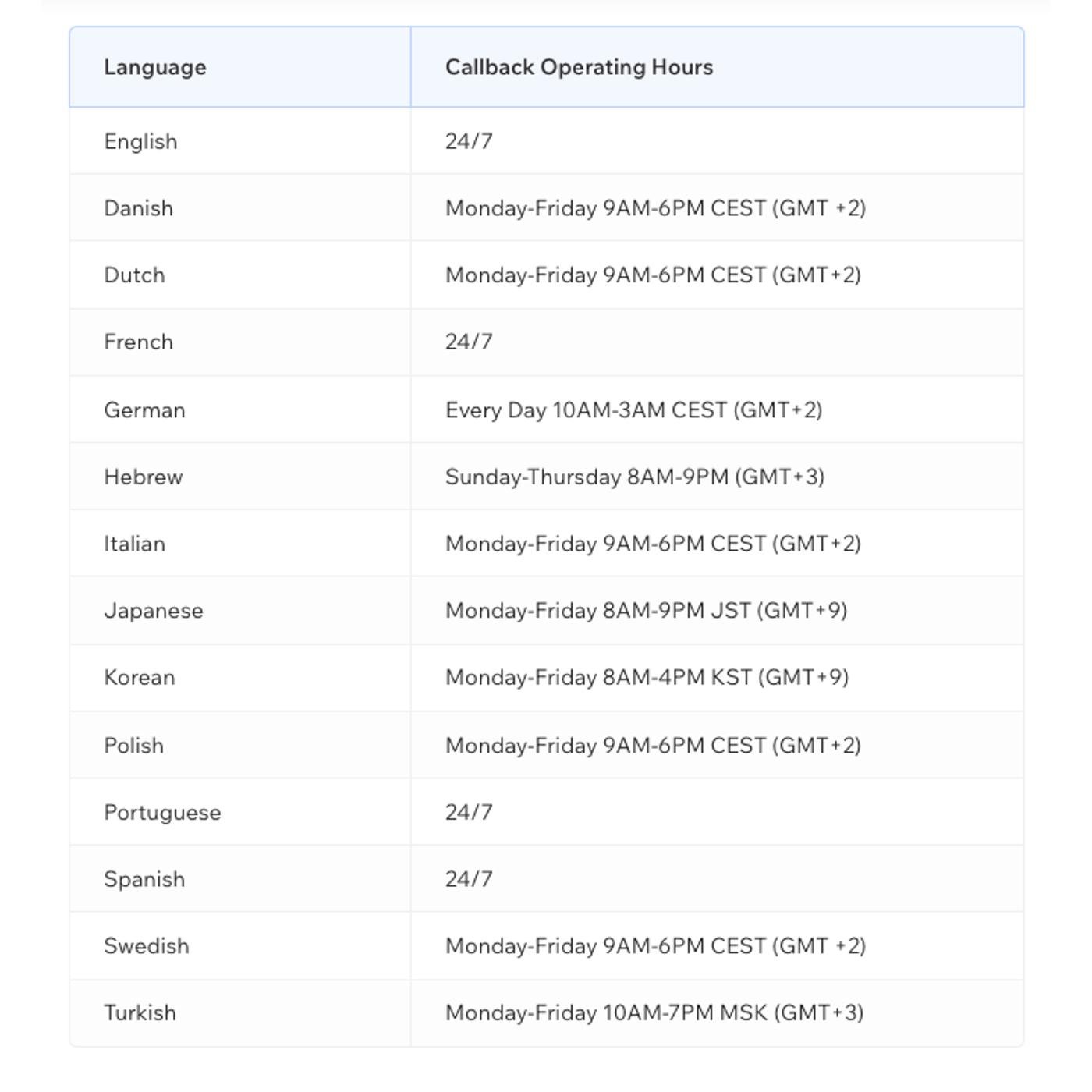The width and height of the screenshot is (1092, 1092).
Task: Select the Danish language cell
Action: 240,208
